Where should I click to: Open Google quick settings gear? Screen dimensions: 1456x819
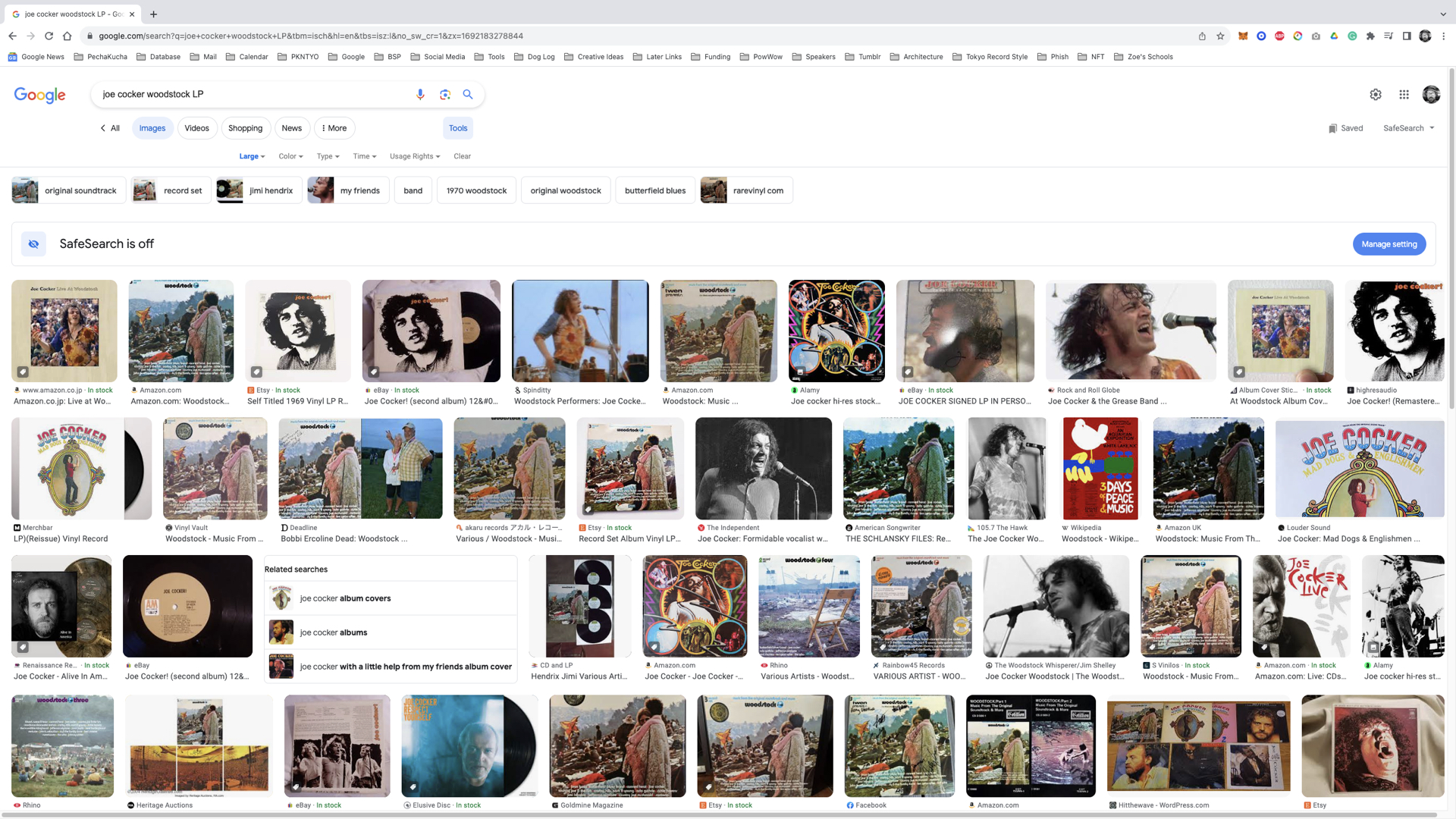1376,94
